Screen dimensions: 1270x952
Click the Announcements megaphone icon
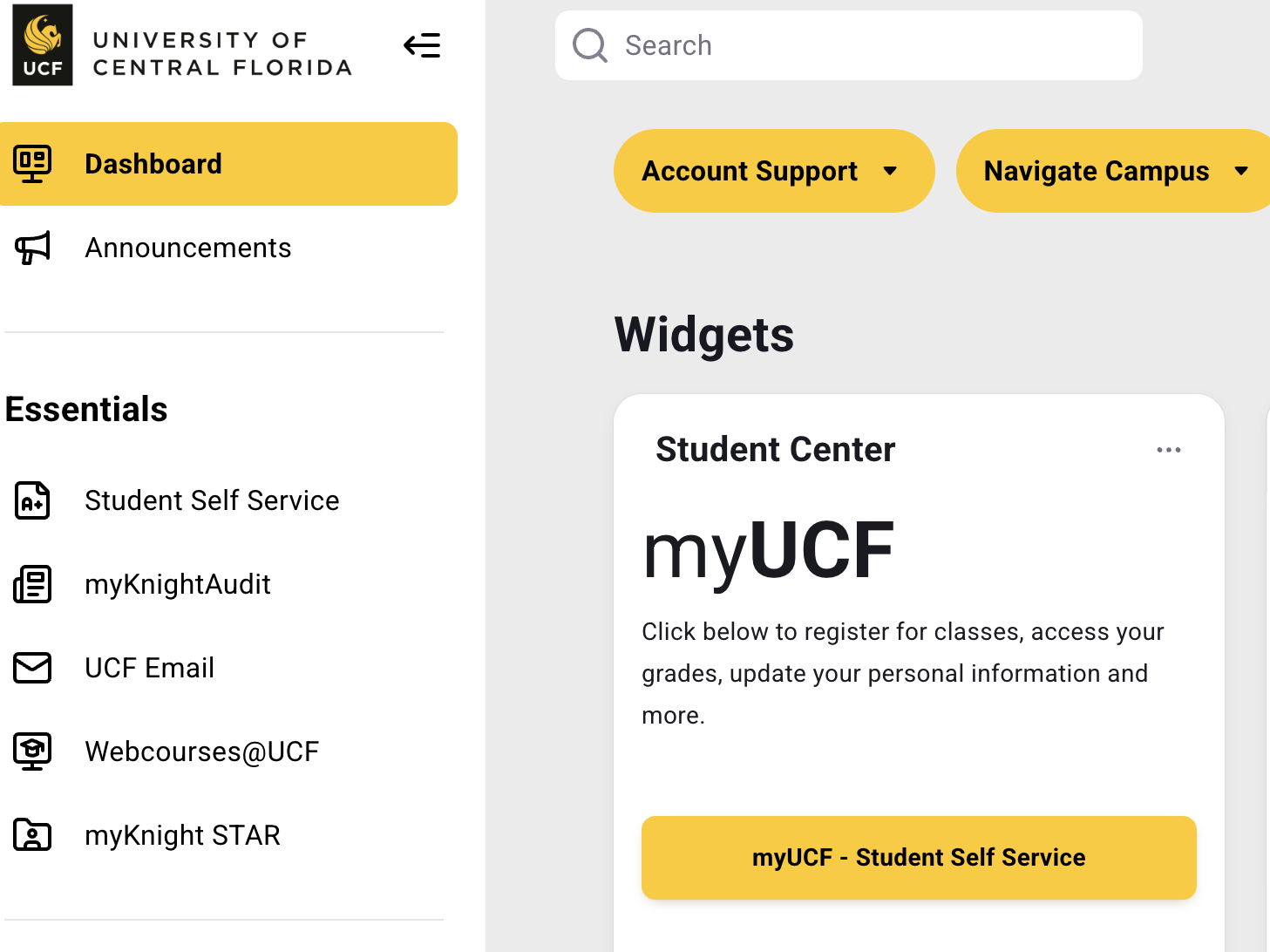click(32, 248)
